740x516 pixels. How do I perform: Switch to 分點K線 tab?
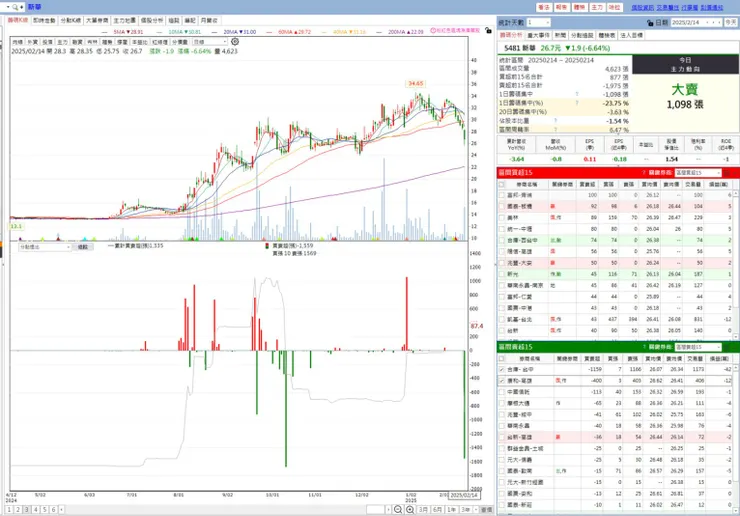(71, 20)
